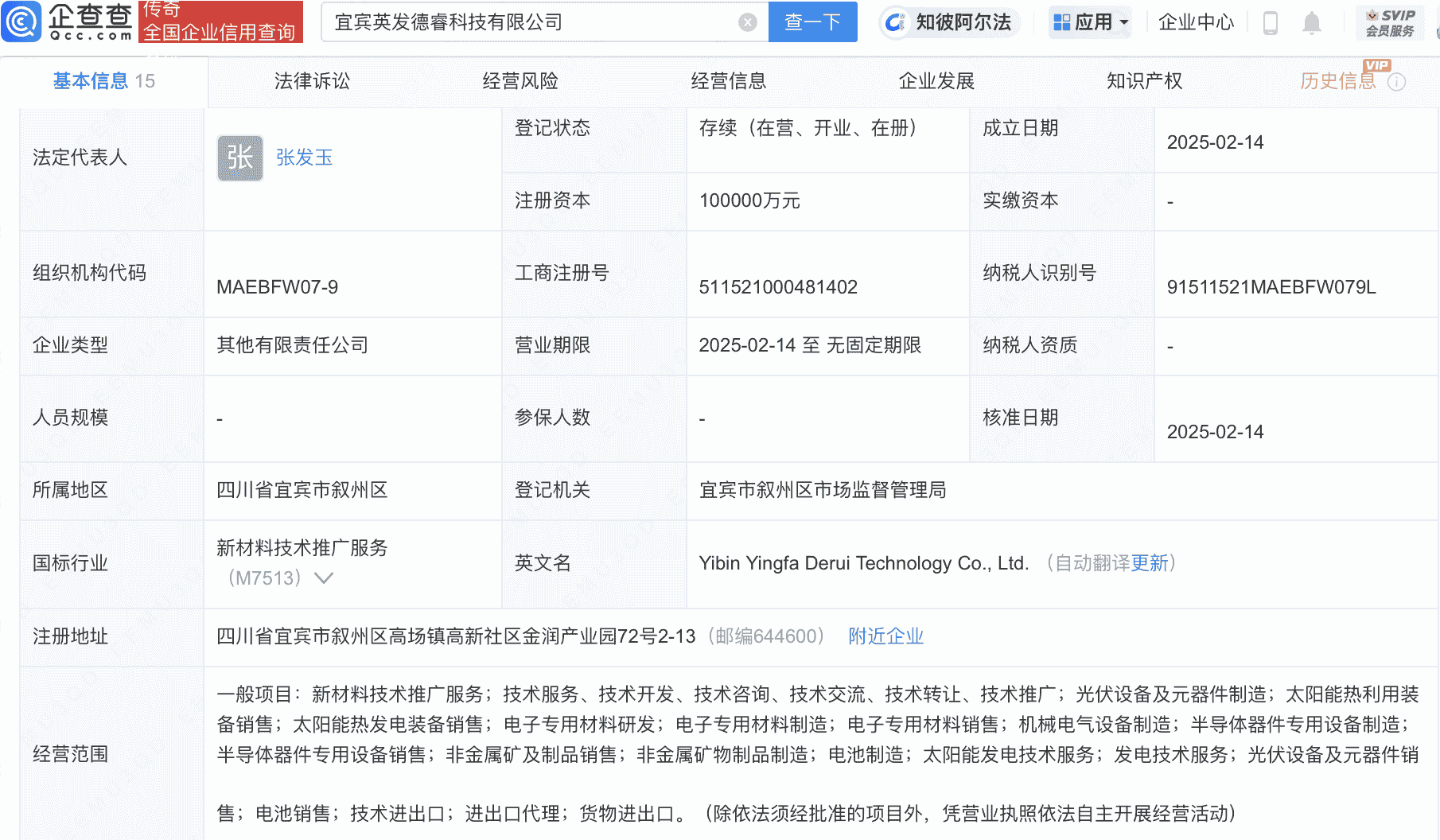Click the Qcc.com logo icon
The height and width of the screenshot is (840, 1440).
click(24, 22)
